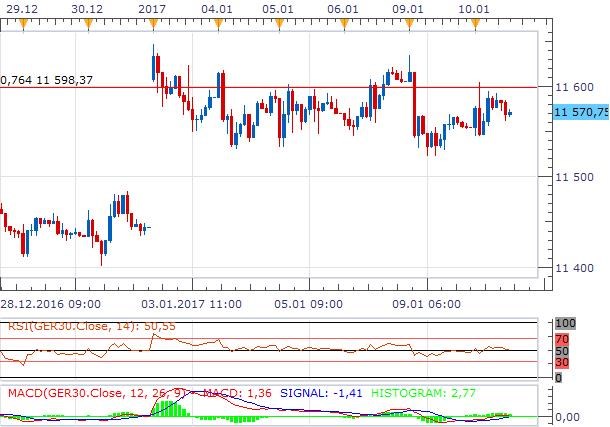Viewport: 610px width, 427px height.
Task: Click the orange marker under 09.01
Action: (408, 21)
